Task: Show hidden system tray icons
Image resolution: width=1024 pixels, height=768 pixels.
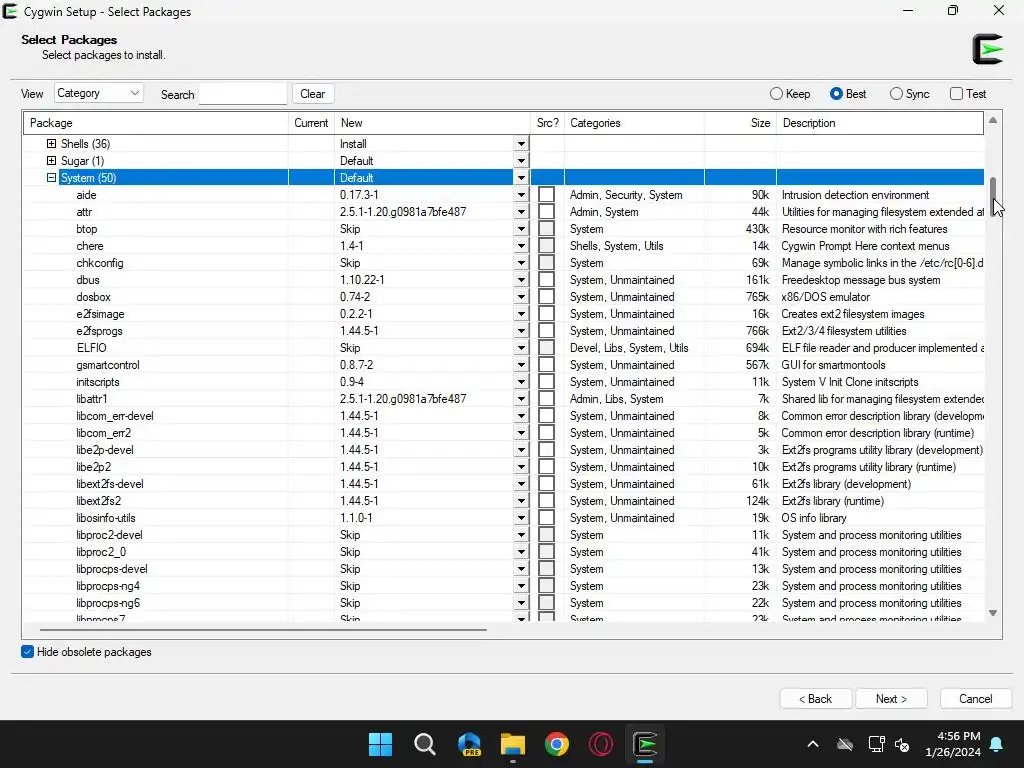Action: tap(812, 744)
